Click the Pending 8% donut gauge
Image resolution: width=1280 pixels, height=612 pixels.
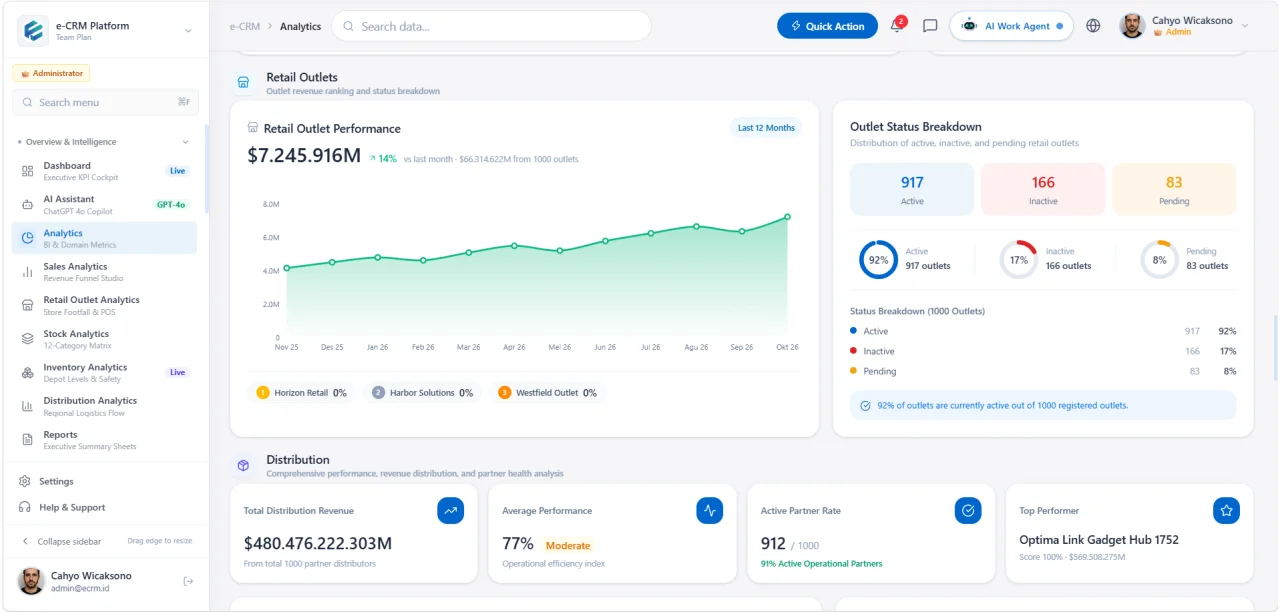pyautogui.click(x=1160, y=260)
